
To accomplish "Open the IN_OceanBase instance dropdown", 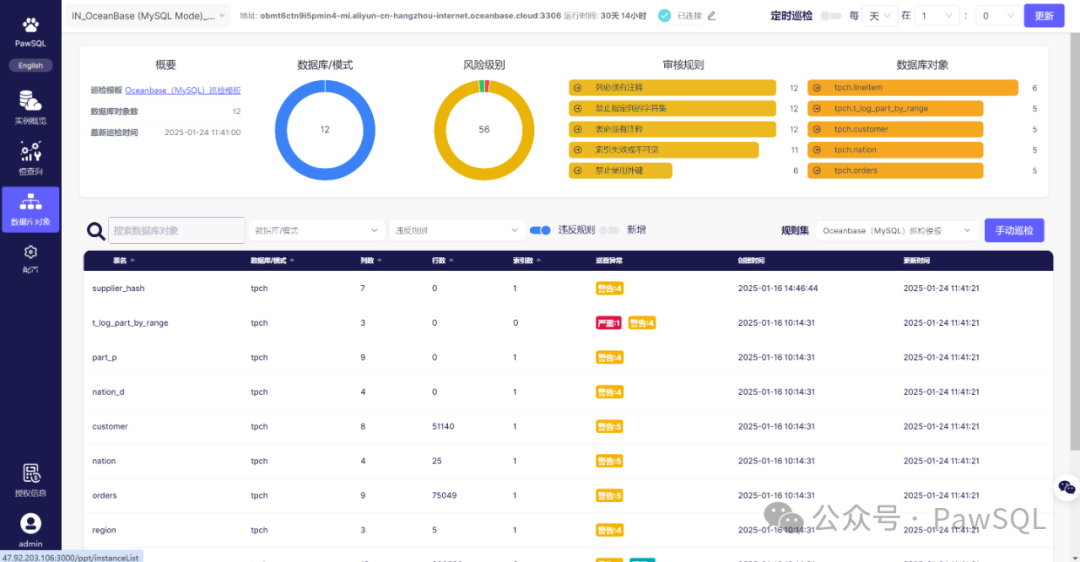I will [148, 16].
